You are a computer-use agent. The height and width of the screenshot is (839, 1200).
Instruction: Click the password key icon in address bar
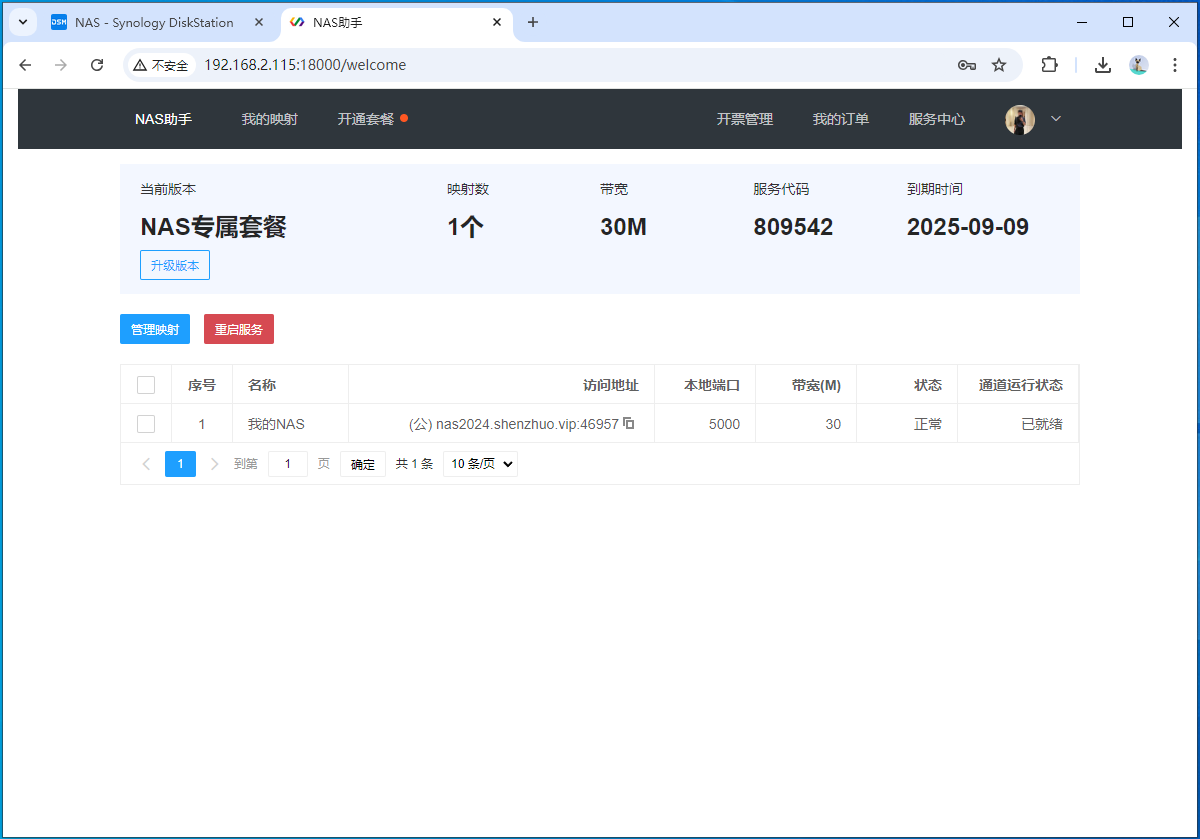pos(966,65)
